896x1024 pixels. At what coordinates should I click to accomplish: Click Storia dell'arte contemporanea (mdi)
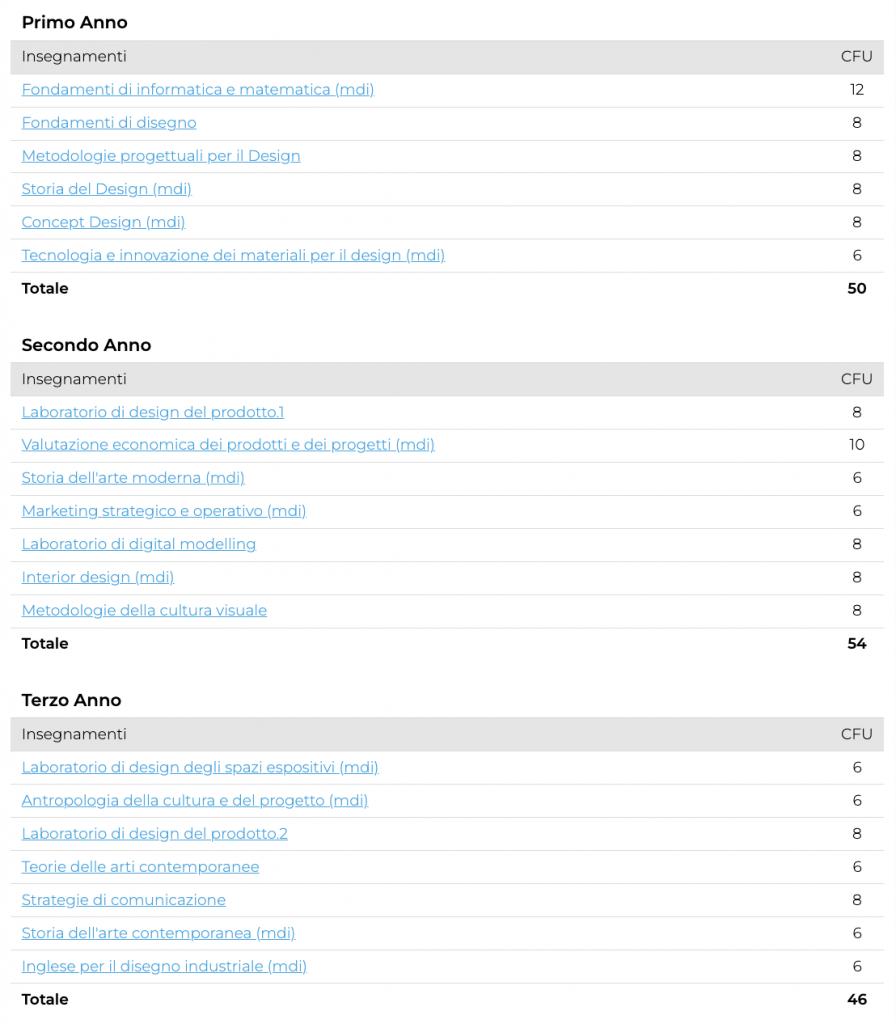click(x=158, y=933)
